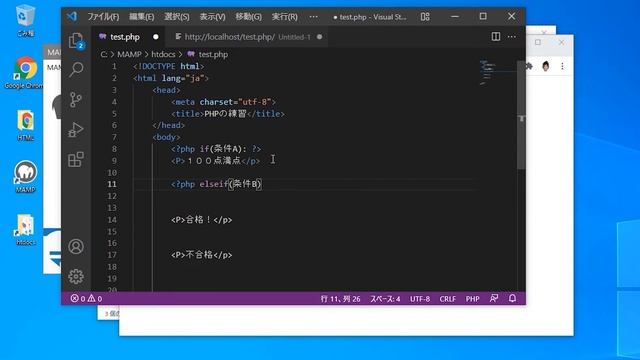Click the closing </head> tag line

pyautogui.click(x=169, y=125)
